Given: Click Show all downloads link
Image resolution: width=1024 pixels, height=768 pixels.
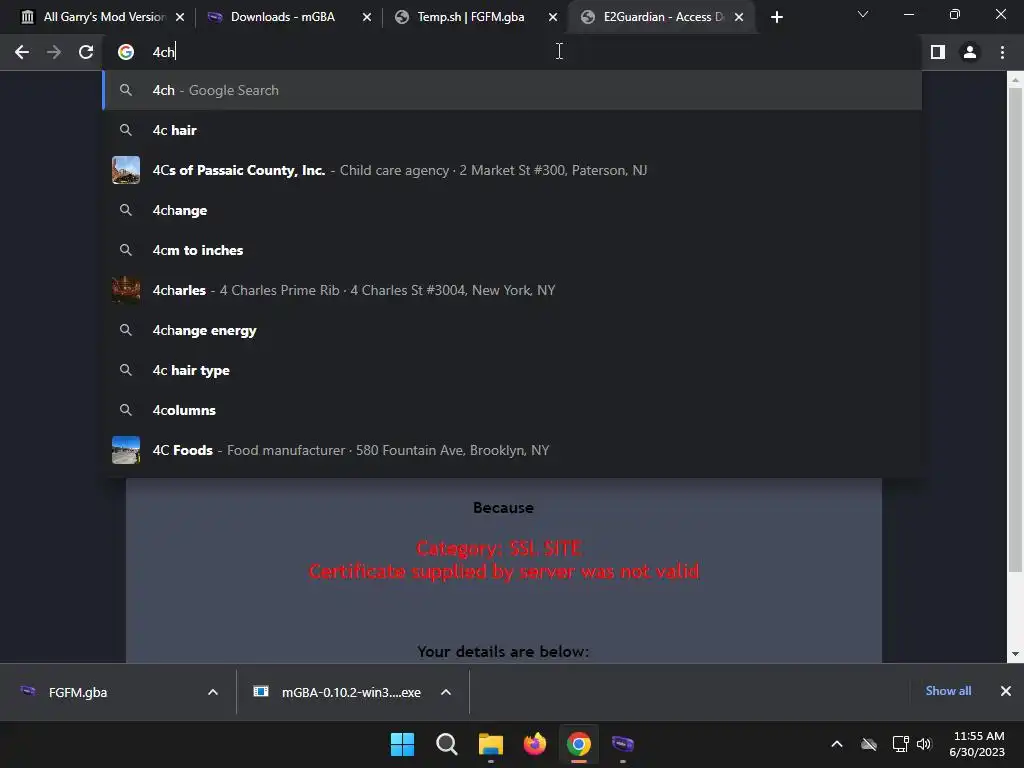Looking at the screenshot, I should 948,691.
